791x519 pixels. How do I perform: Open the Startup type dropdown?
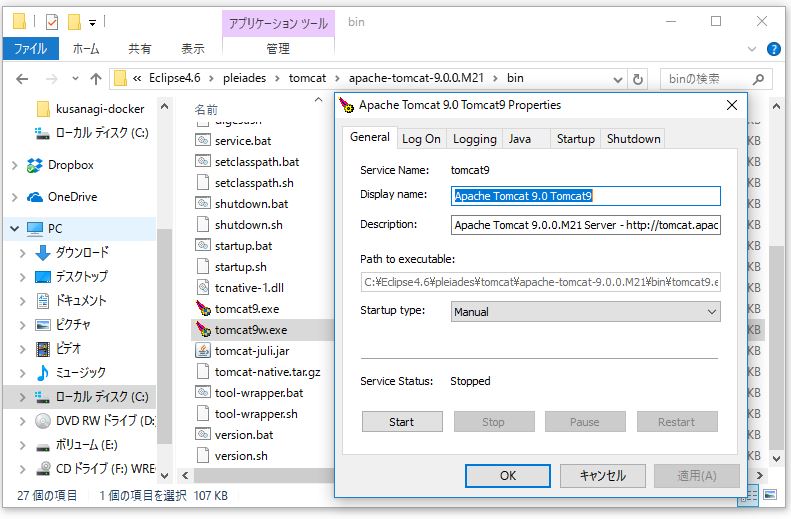point(711,312)
